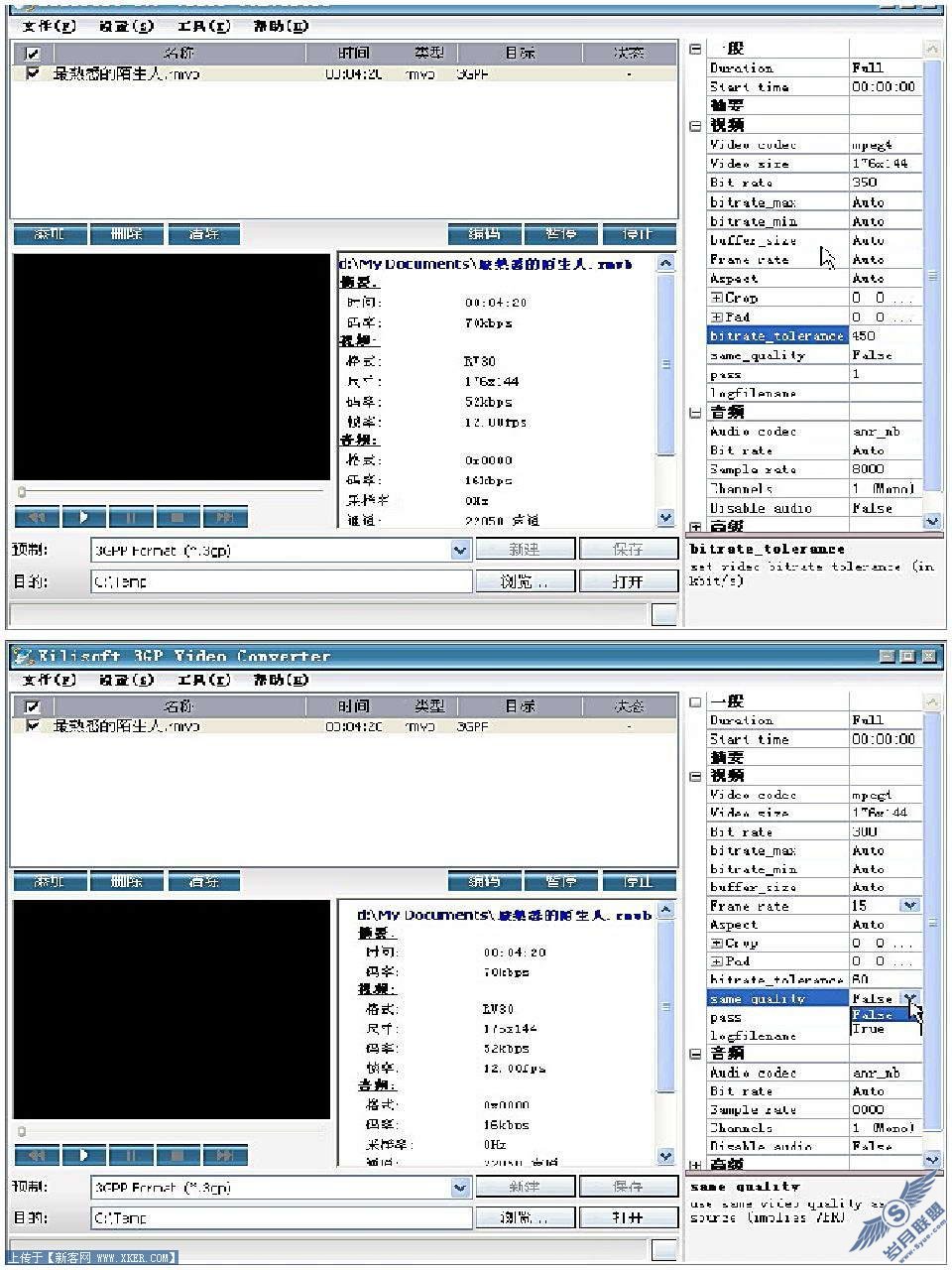The width and height of the screenshot is (952, 1270).
Task: Click the 名称 column header in the upper window
Action: pyautogui.click(x=178, y=54)
